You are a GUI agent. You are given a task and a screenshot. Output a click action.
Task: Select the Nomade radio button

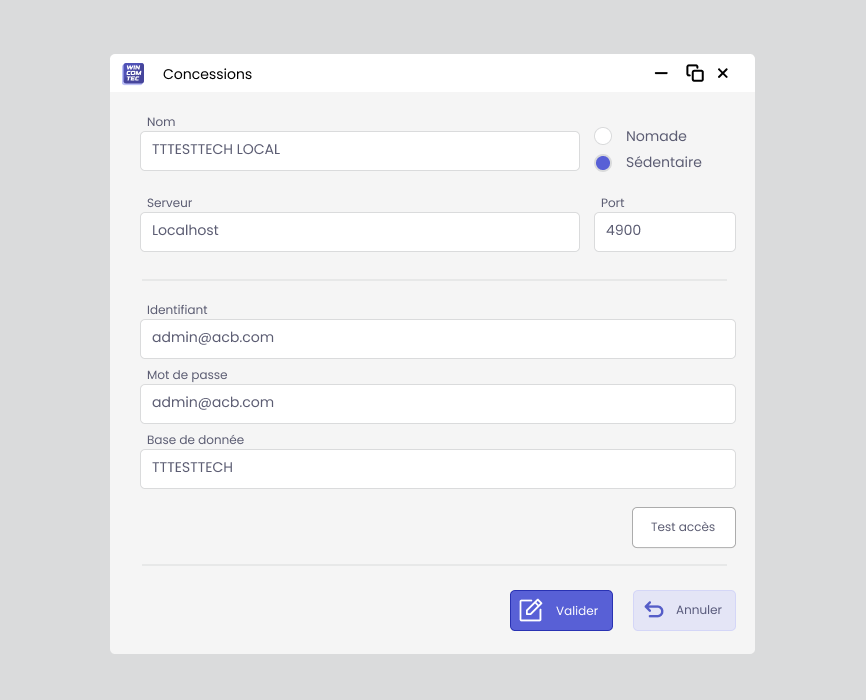(603, 136)
